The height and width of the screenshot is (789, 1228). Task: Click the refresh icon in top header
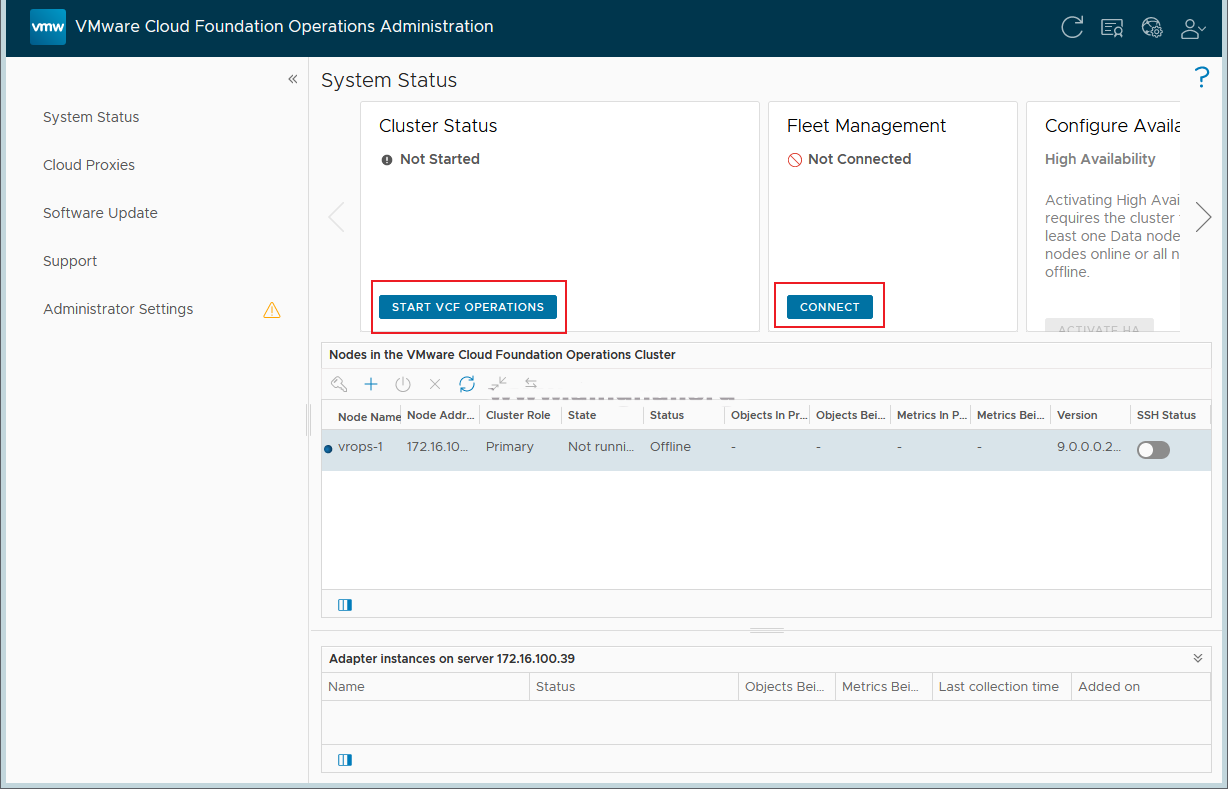click(x=1072, y=28)
